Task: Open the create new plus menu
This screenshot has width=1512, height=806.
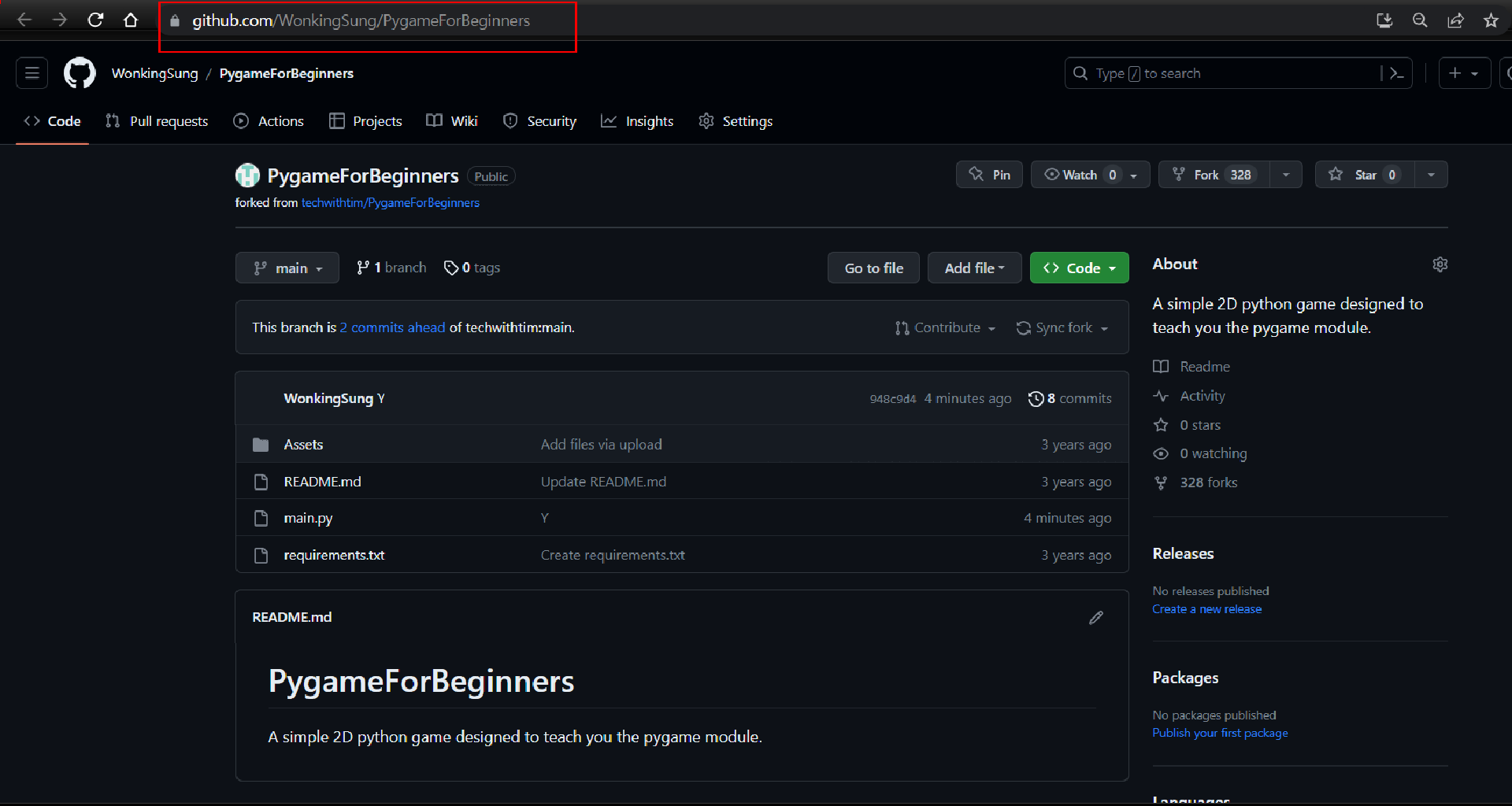Action: click(x=1464, y=73)
